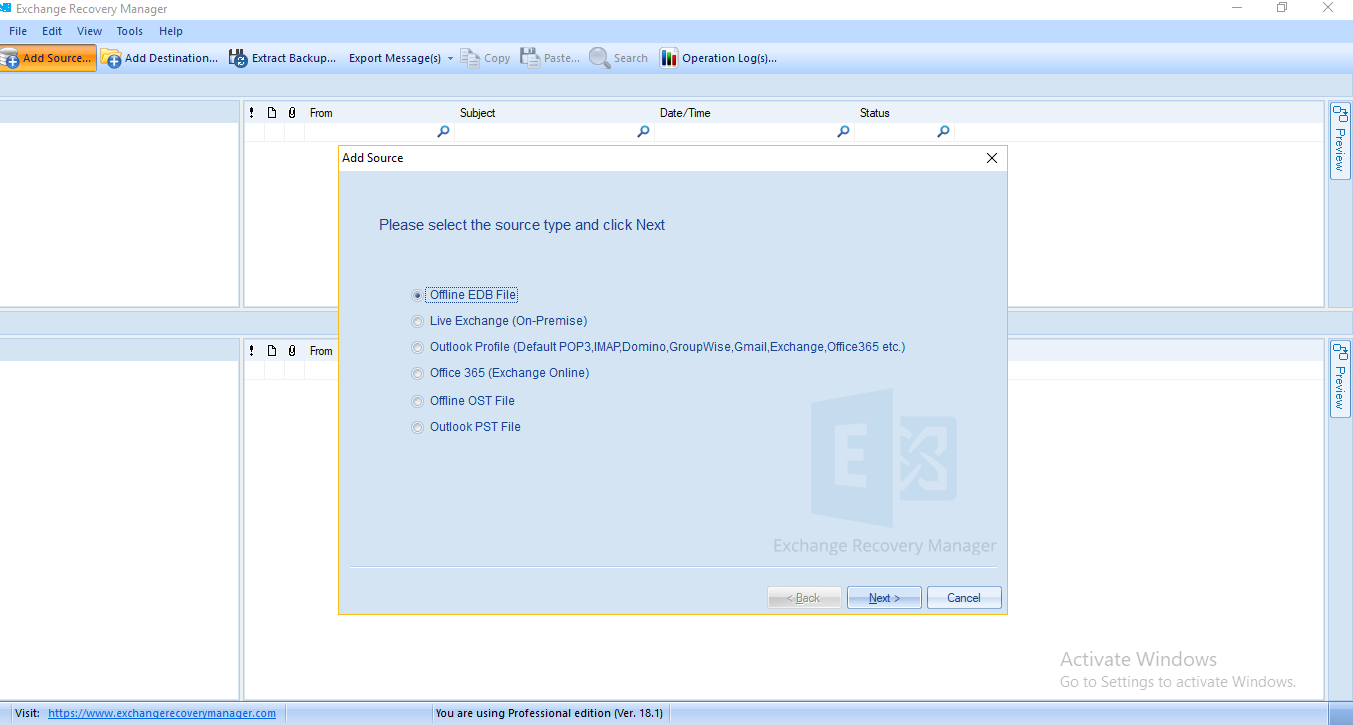
Task: Click the Exchange Recovery Manager title icon
Action: pyautogui.click(x=5, y=9)
